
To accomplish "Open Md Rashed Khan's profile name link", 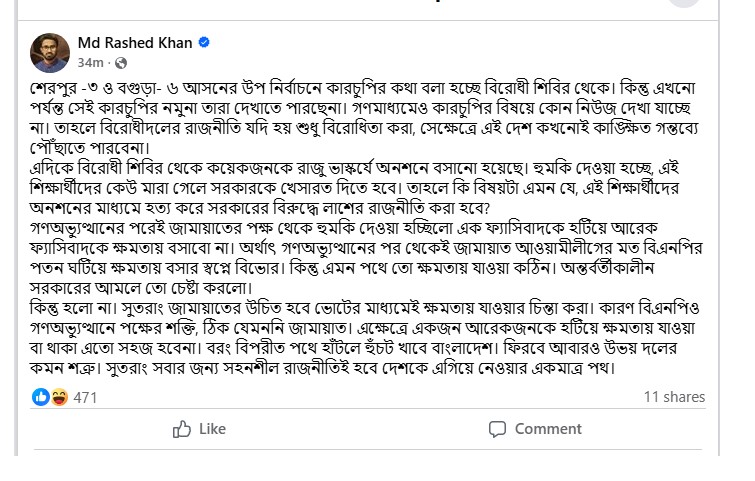I will click(135, 43).
